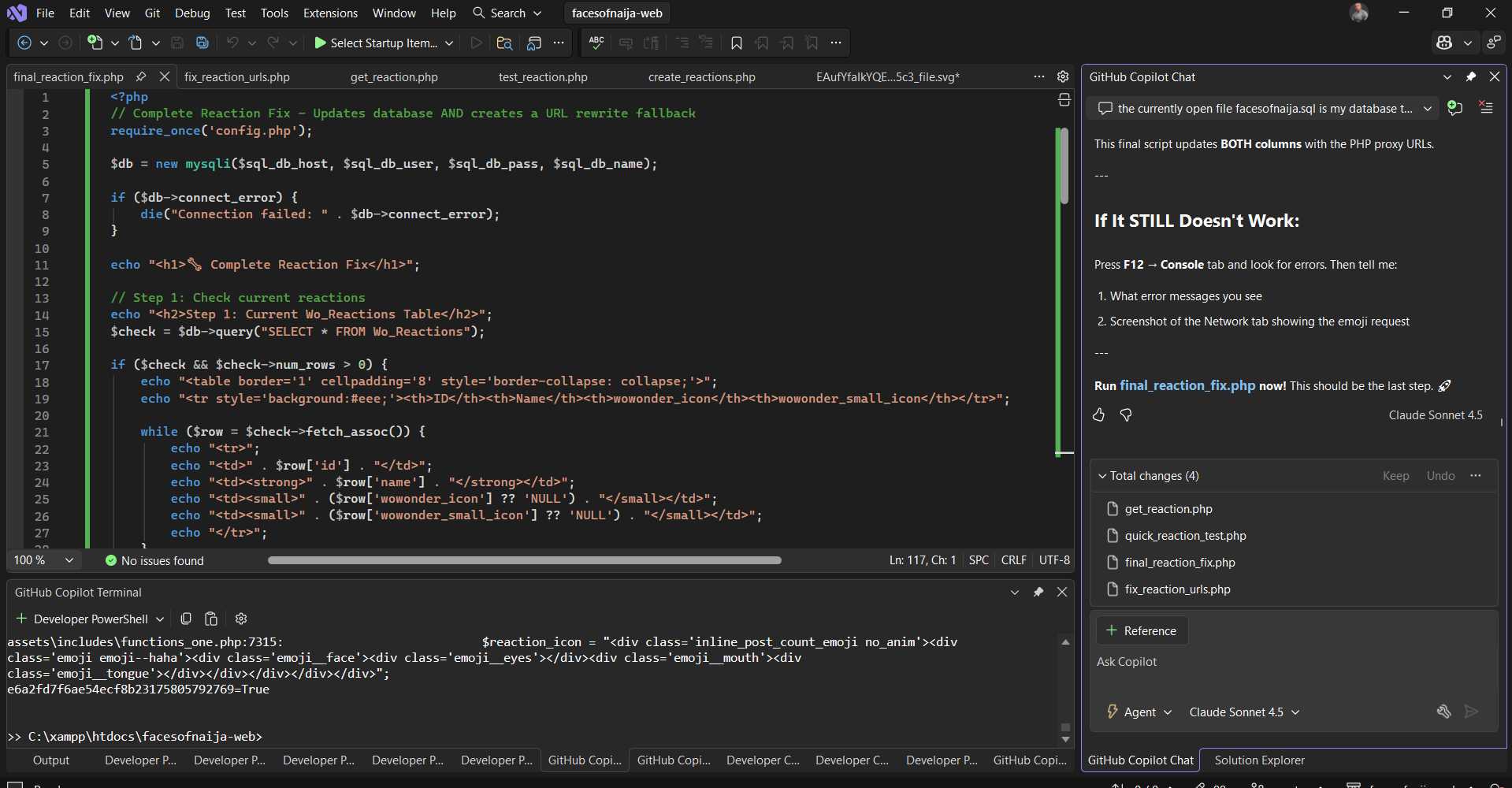Click the No issues found status indicator
This screenshot has height=788, width=1512.
click(154, 560)
